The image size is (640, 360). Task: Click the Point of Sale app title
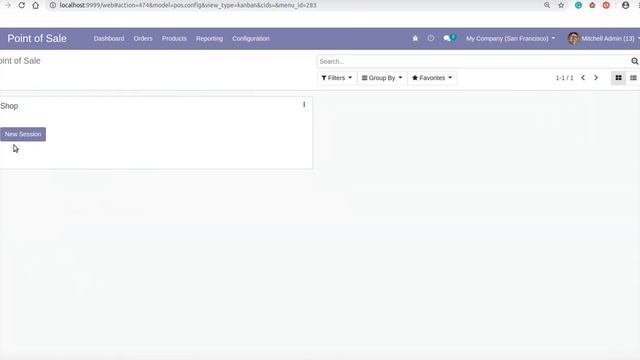pos(37,38)
